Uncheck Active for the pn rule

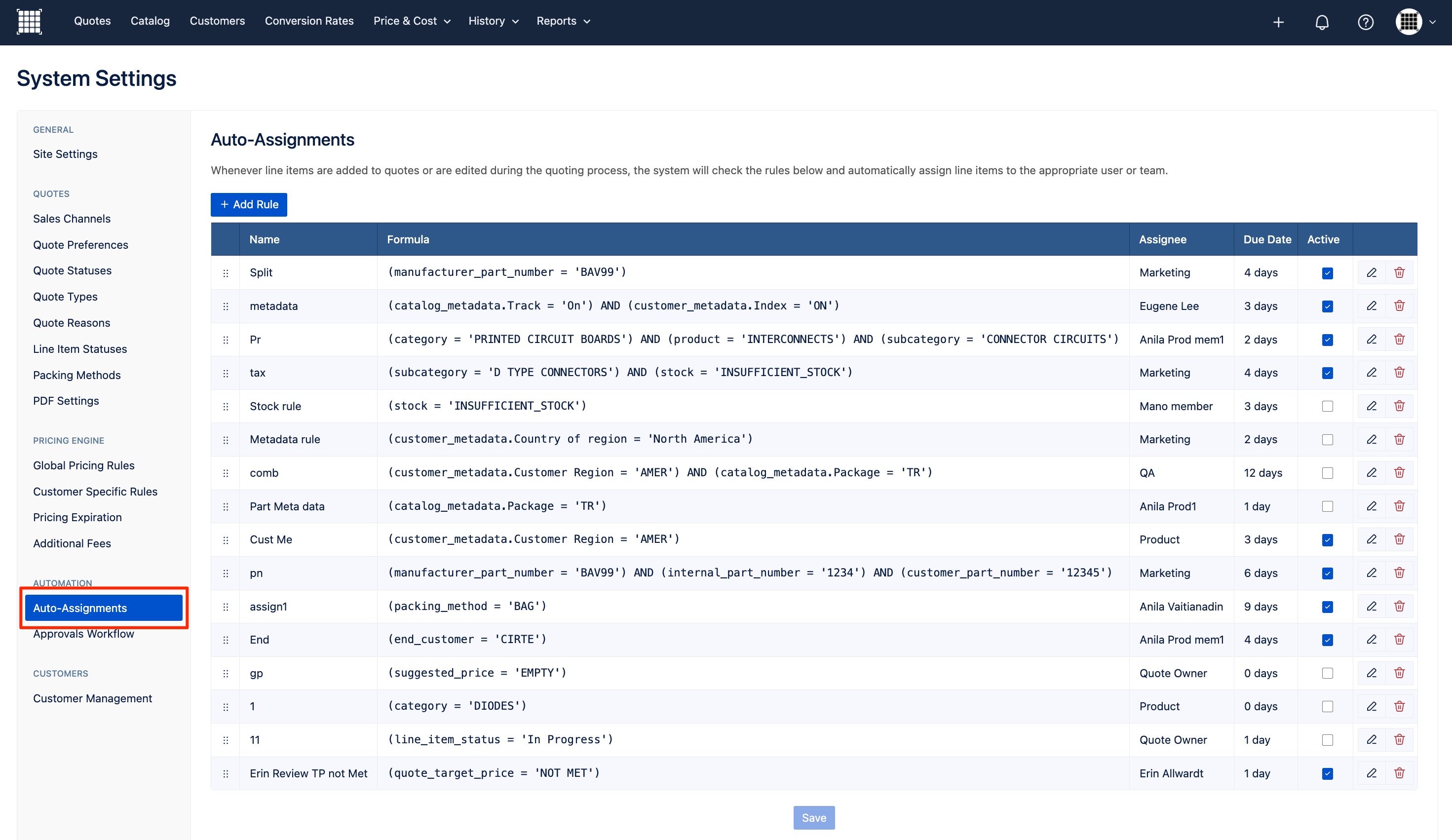click(x=1327, y=573)
